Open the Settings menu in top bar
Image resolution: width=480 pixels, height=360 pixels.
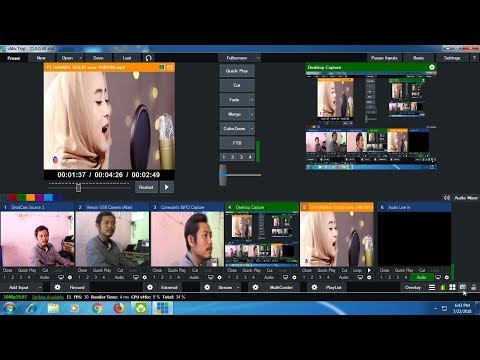pyautogui.click(x=452, y=58)
